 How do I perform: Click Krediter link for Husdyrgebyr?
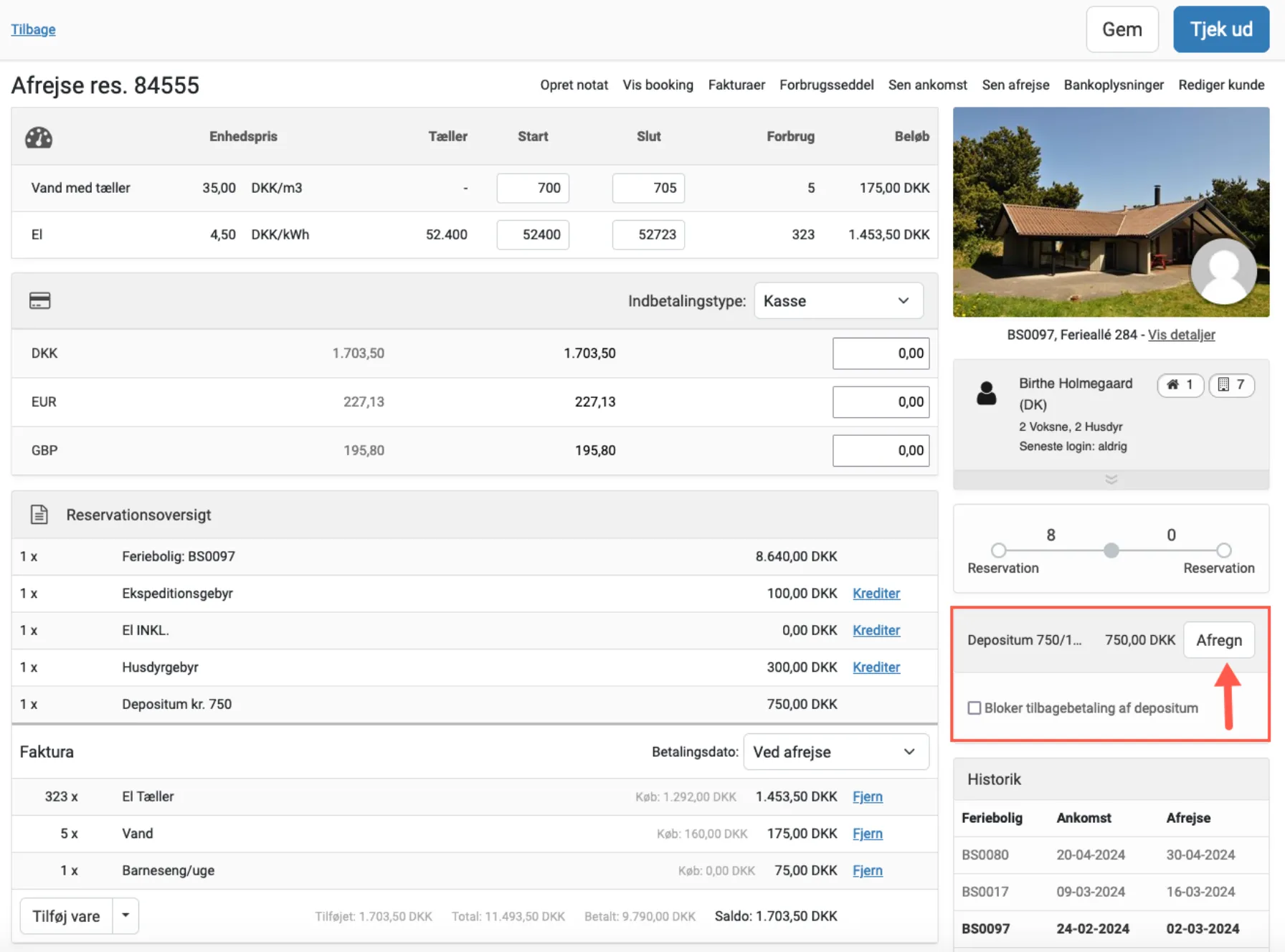pos(876,667)
